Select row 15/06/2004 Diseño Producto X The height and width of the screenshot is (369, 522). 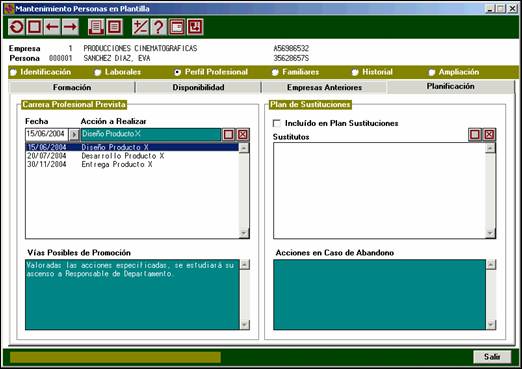pyautogui.click(x=132, y=147)
